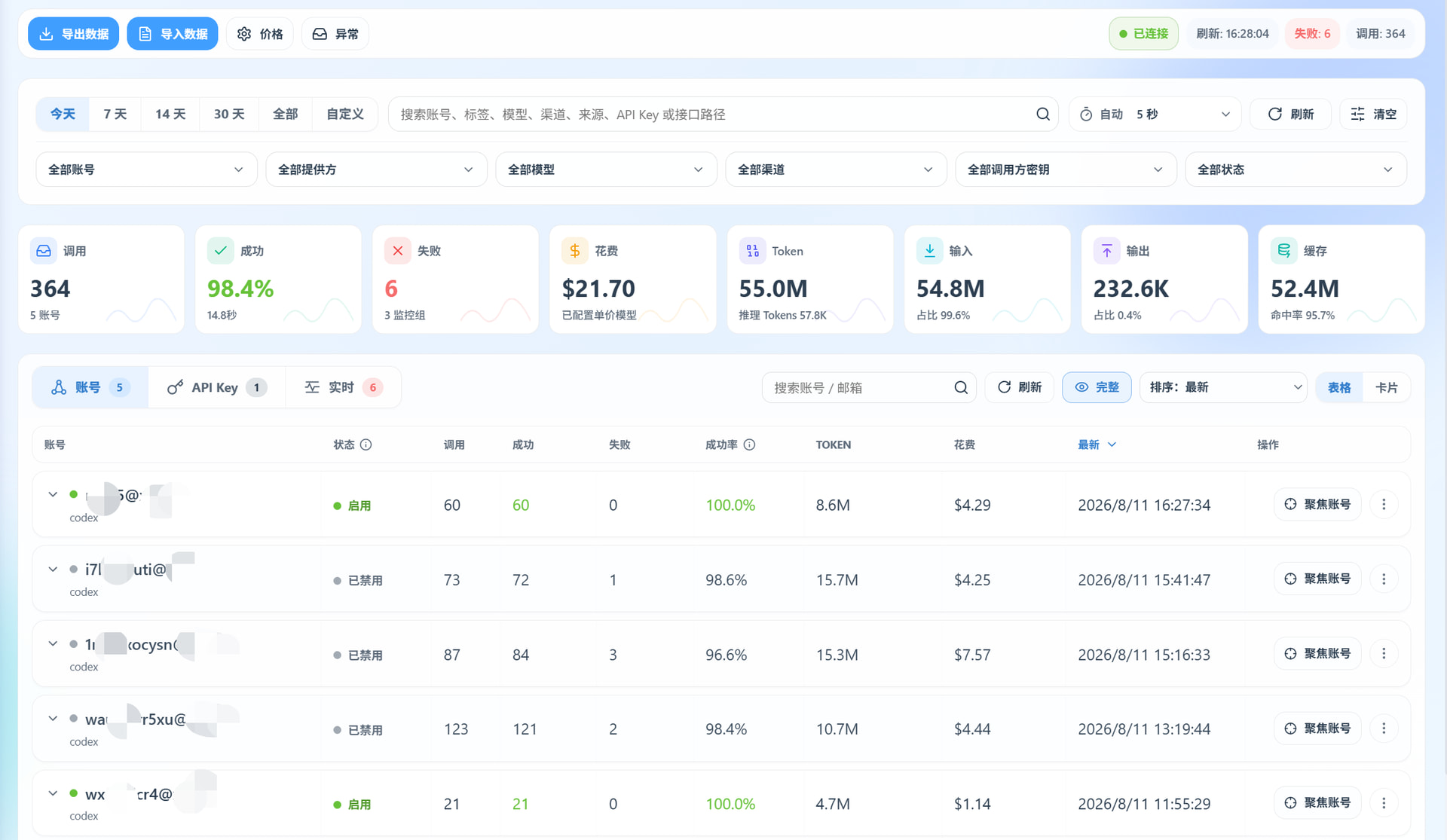Click the 调用 calls stat card icon
This screenshot has width=1447, height=840.
[44, 251]
